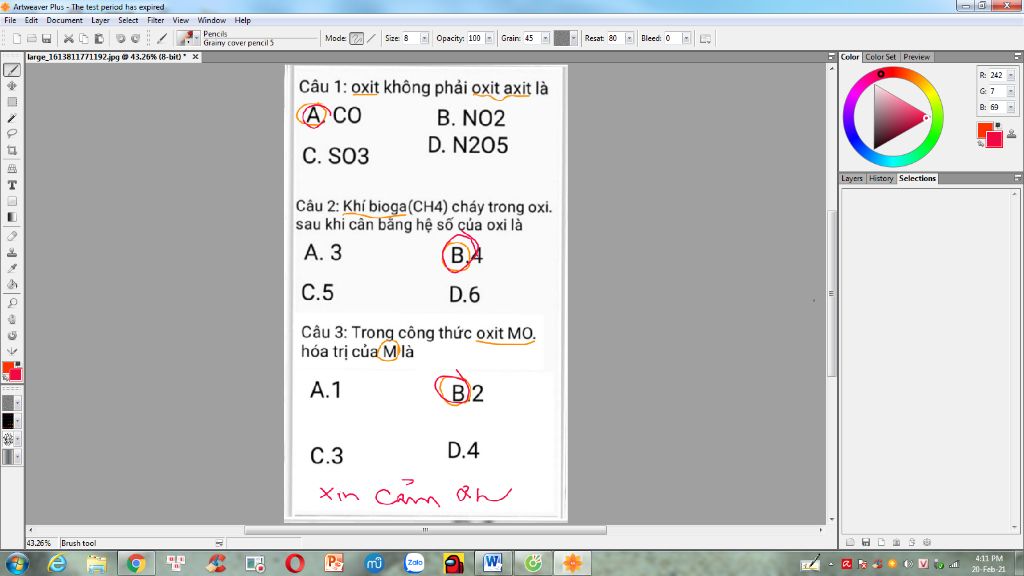
Task: Select the Move tool in the toolbox
Action: [x=12, y=86]
